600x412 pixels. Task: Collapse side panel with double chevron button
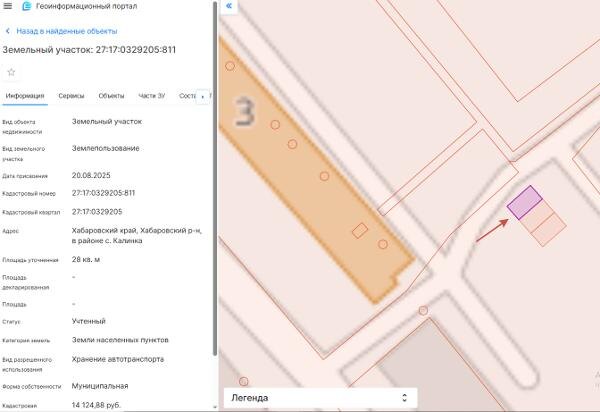coord(229,6)
